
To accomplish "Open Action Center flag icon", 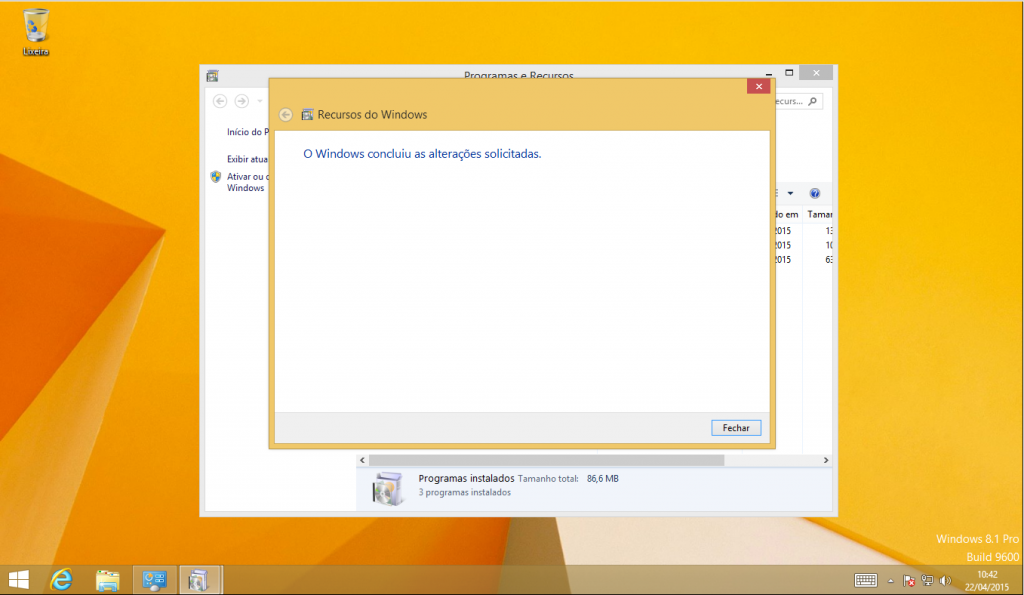I will coord(908,581).
